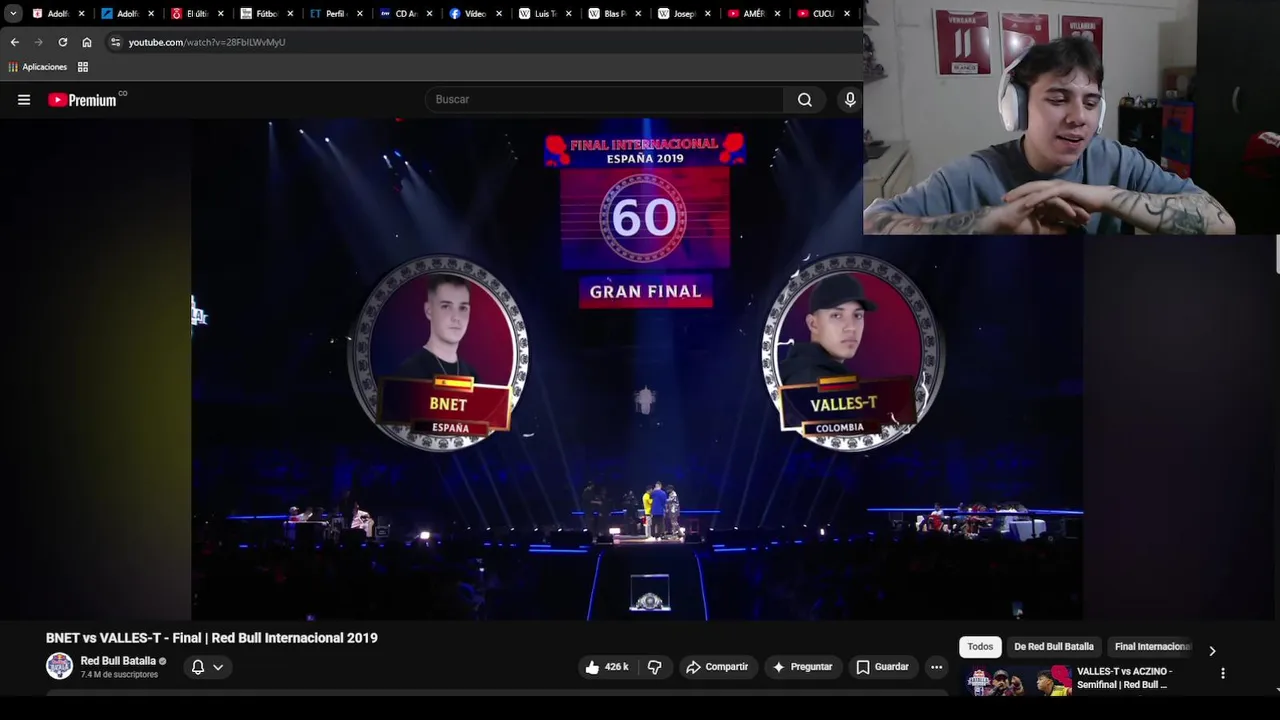This screenshot has height=720, width=1280.
Task: Like the video with 426 k likes
Action: [608, 667]
